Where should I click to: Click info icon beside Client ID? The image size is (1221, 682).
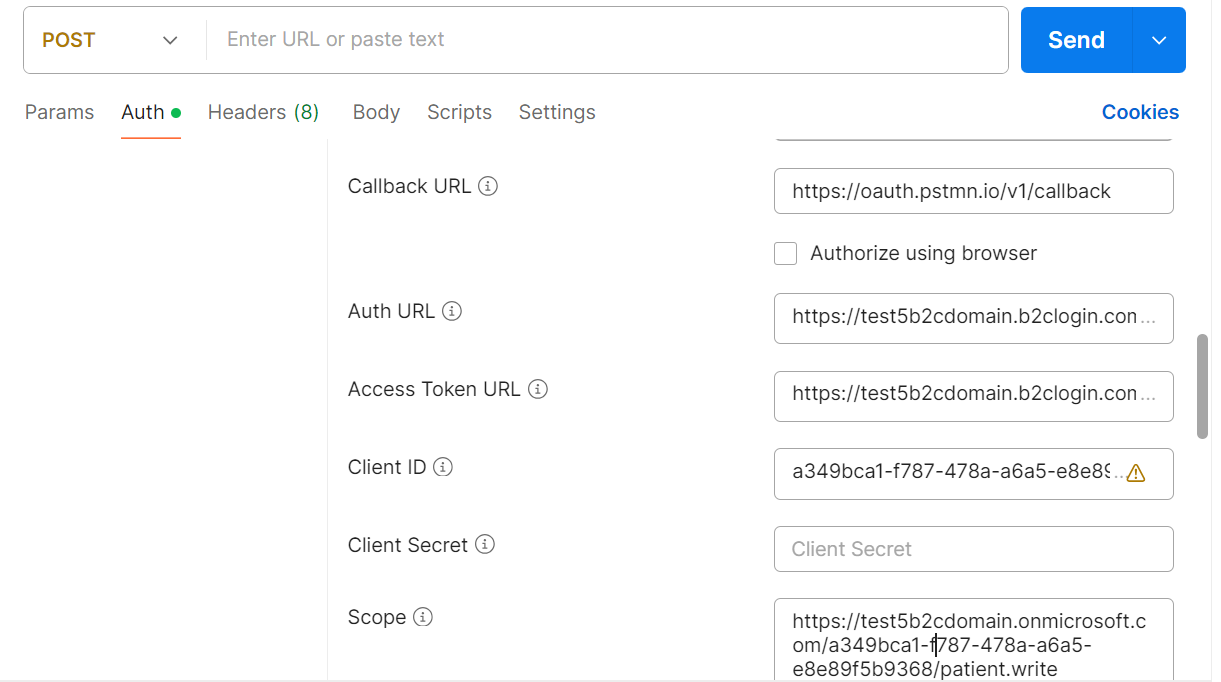443,467
